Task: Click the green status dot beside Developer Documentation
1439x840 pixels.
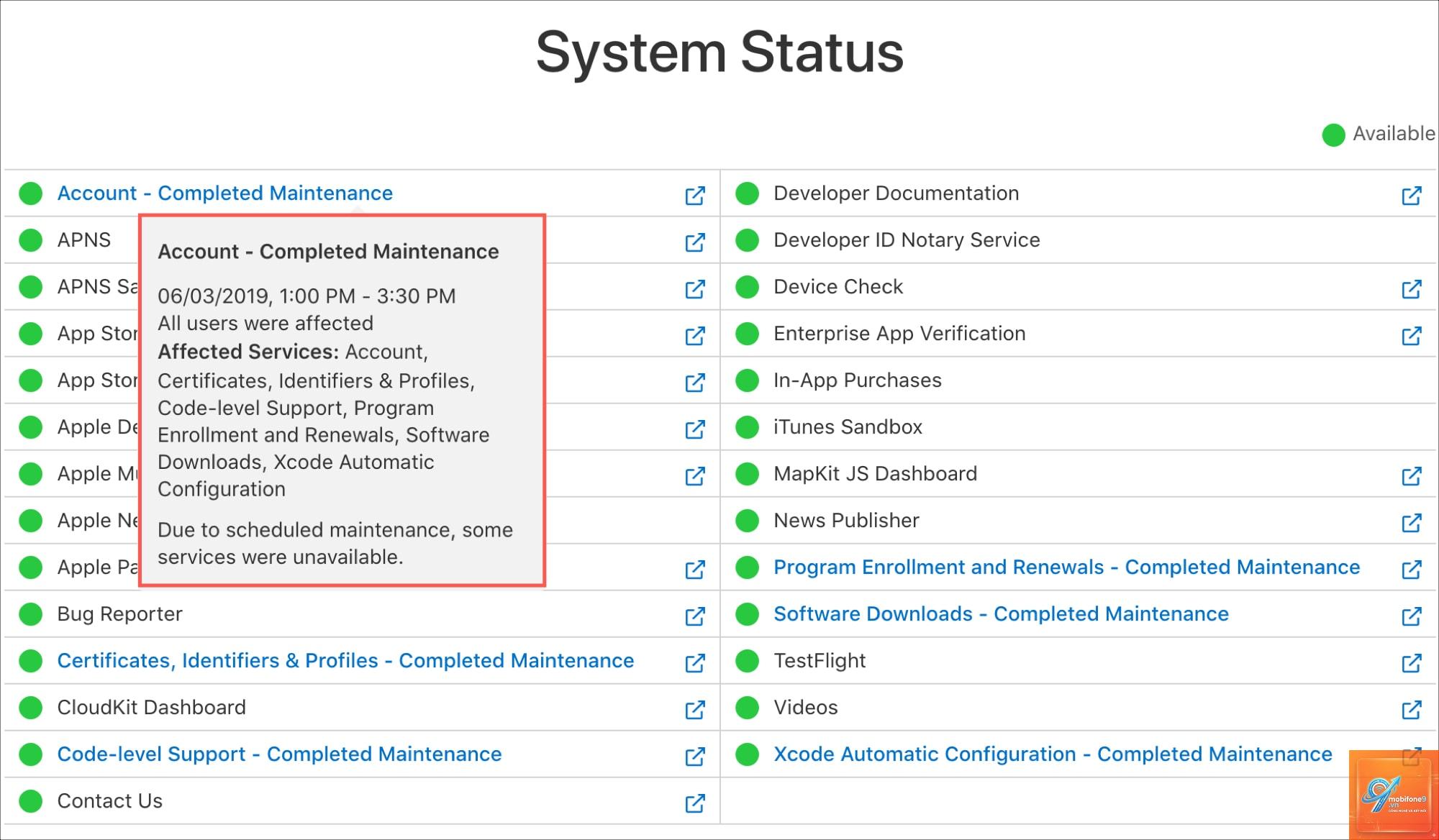Action: click(x=748, y=193)
